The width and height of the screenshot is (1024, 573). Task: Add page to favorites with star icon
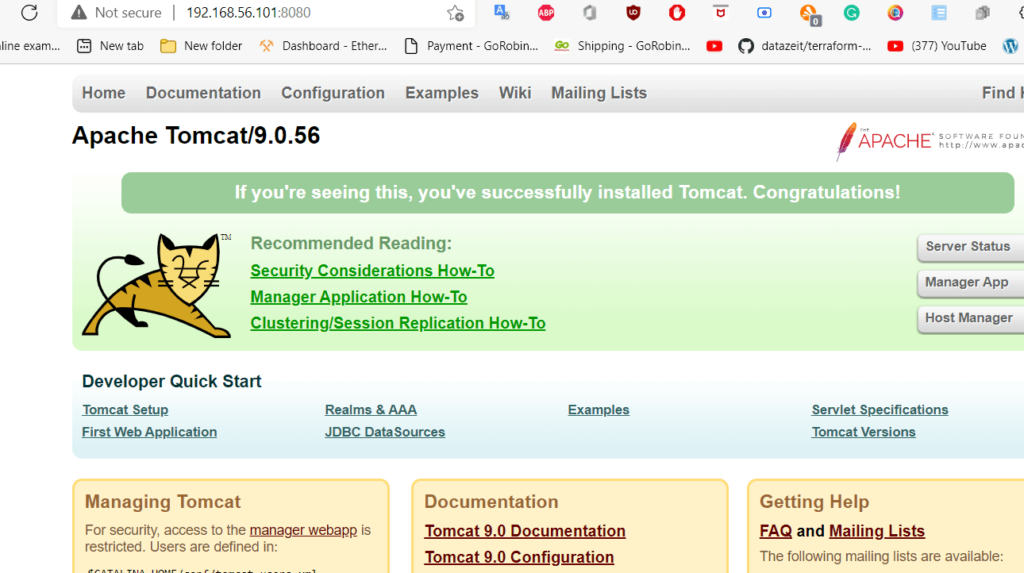pos(455,13)
